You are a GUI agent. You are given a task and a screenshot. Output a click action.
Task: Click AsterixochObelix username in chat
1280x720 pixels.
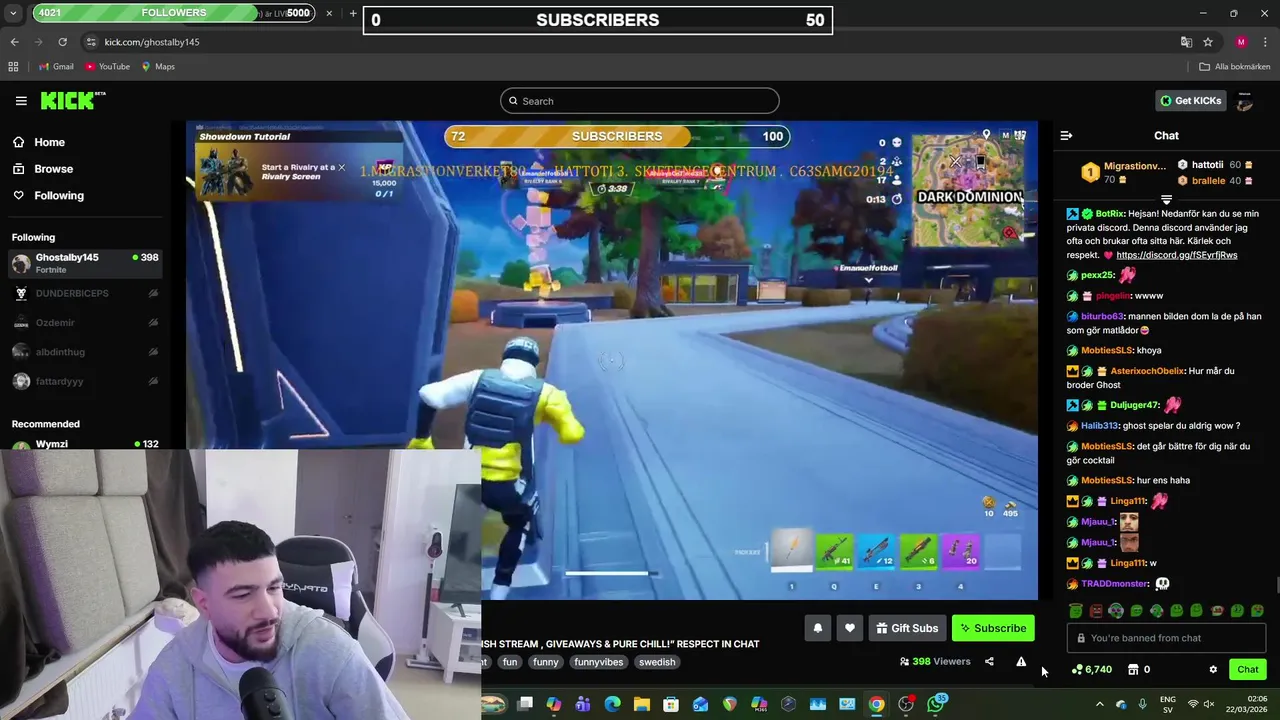click(x=1147, y=371)
